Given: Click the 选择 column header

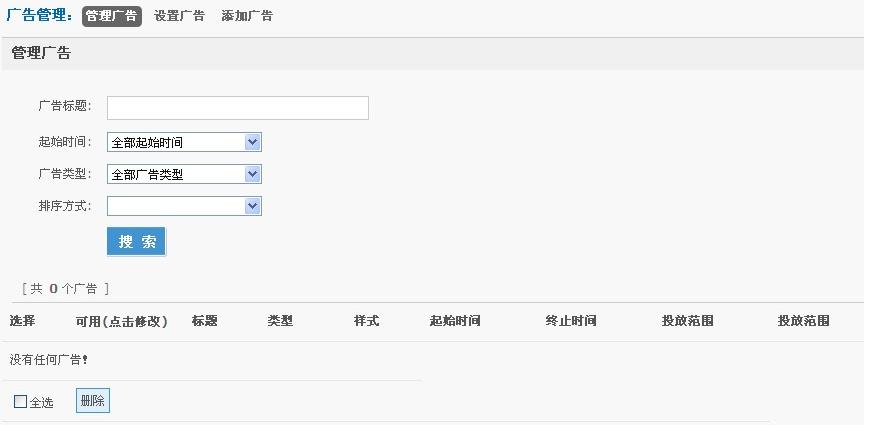Looking at the screenshot, I should point(22,321).
